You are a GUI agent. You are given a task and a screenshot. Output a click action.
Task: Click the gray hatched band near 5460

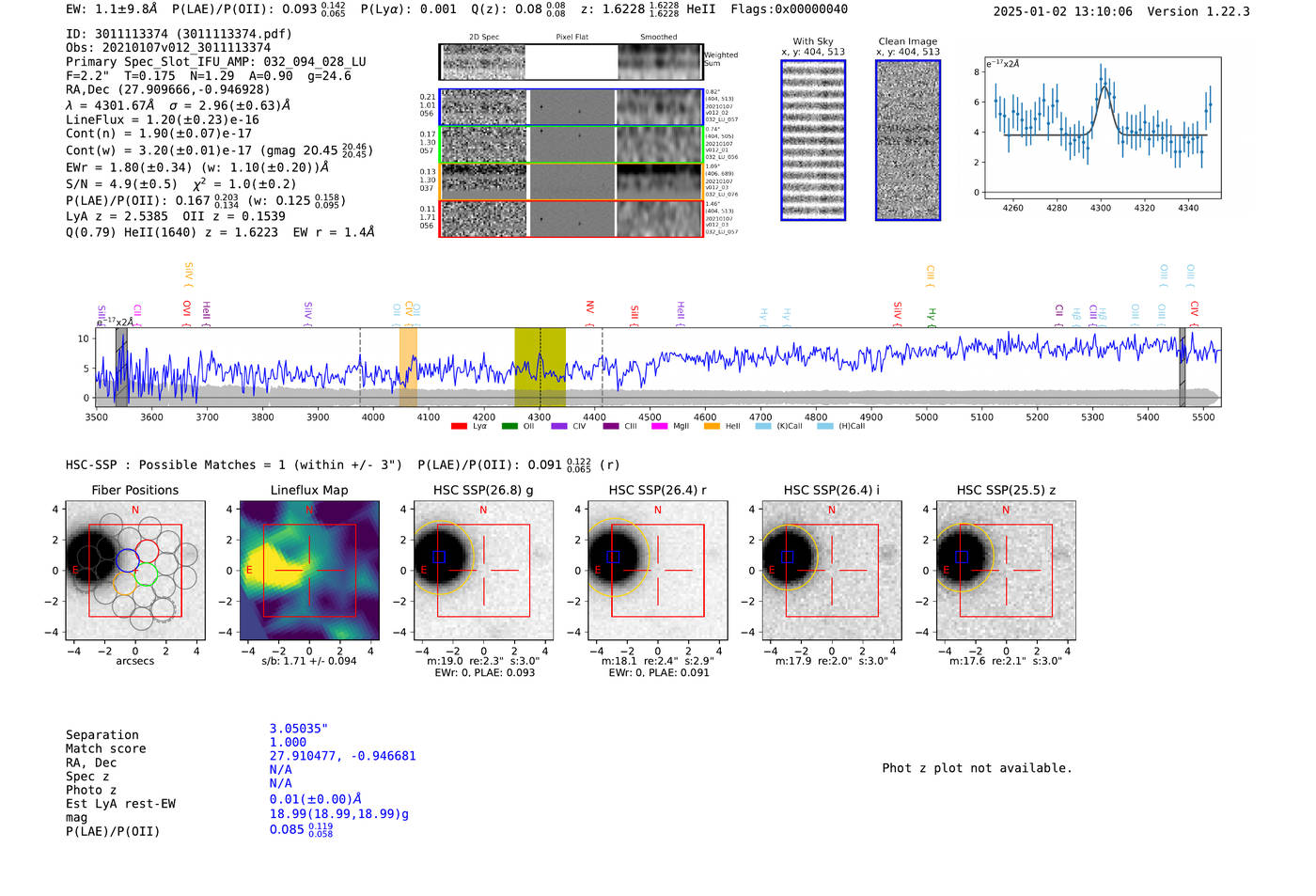click(1183, 367)
